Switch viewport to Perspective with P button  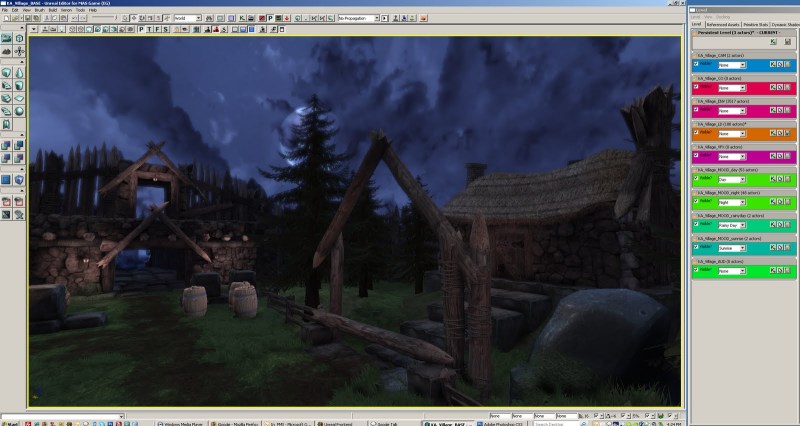click(x=141, y=30)
